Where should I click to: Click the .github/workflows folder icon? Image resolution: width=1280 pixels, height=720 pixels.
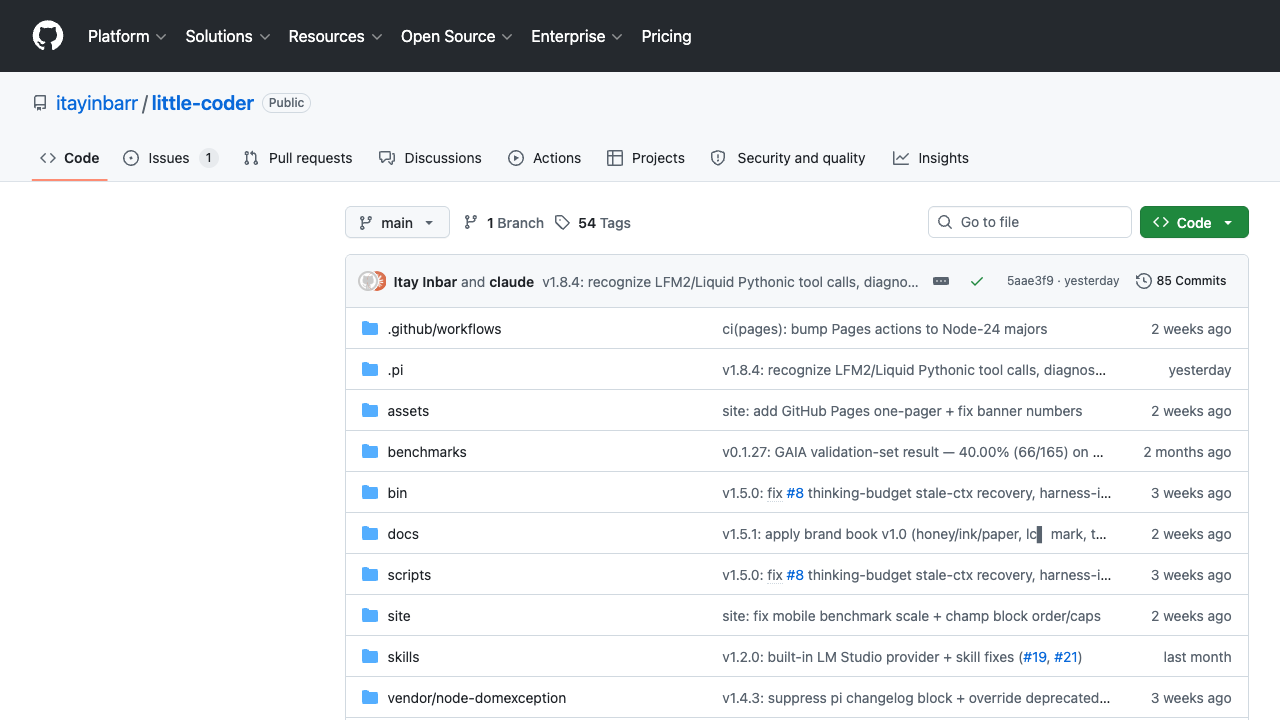coord(370,329)
